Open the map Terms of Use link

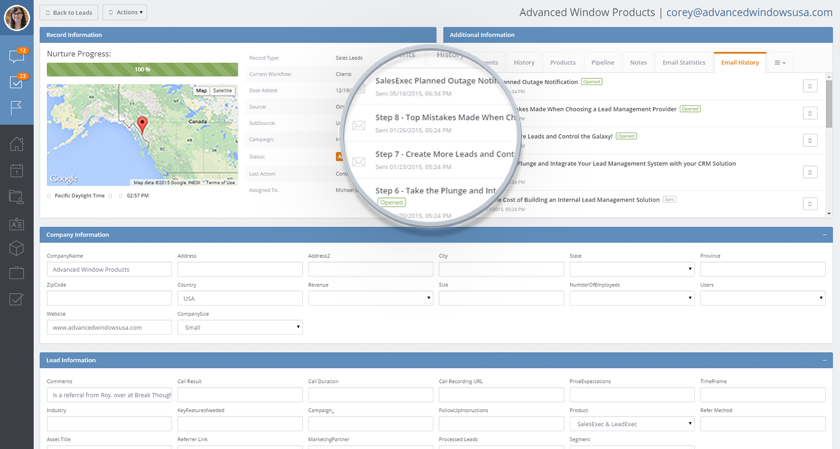tap(220, 183)
